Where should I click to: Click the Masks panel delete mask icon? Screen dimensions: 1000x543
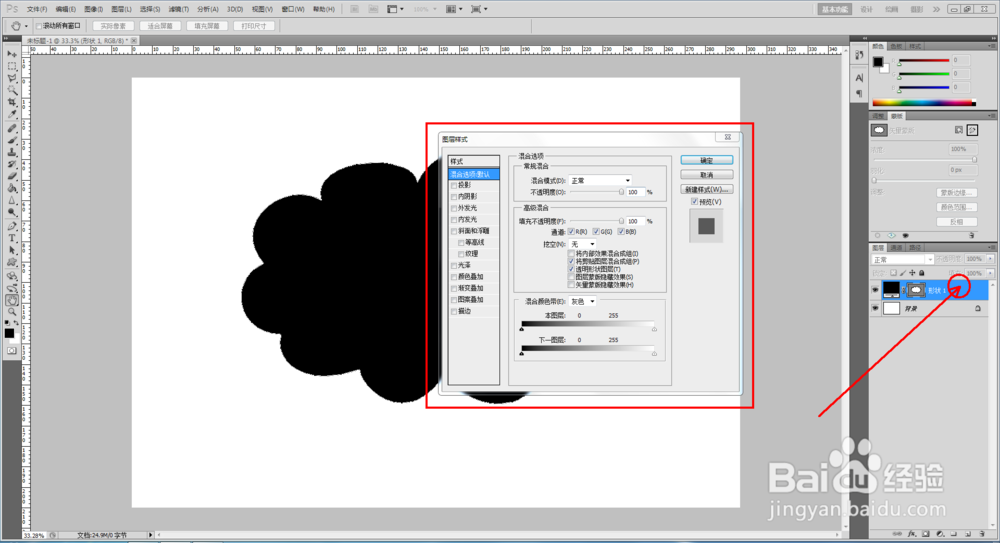pyautogui.click(x=972, y=235)
